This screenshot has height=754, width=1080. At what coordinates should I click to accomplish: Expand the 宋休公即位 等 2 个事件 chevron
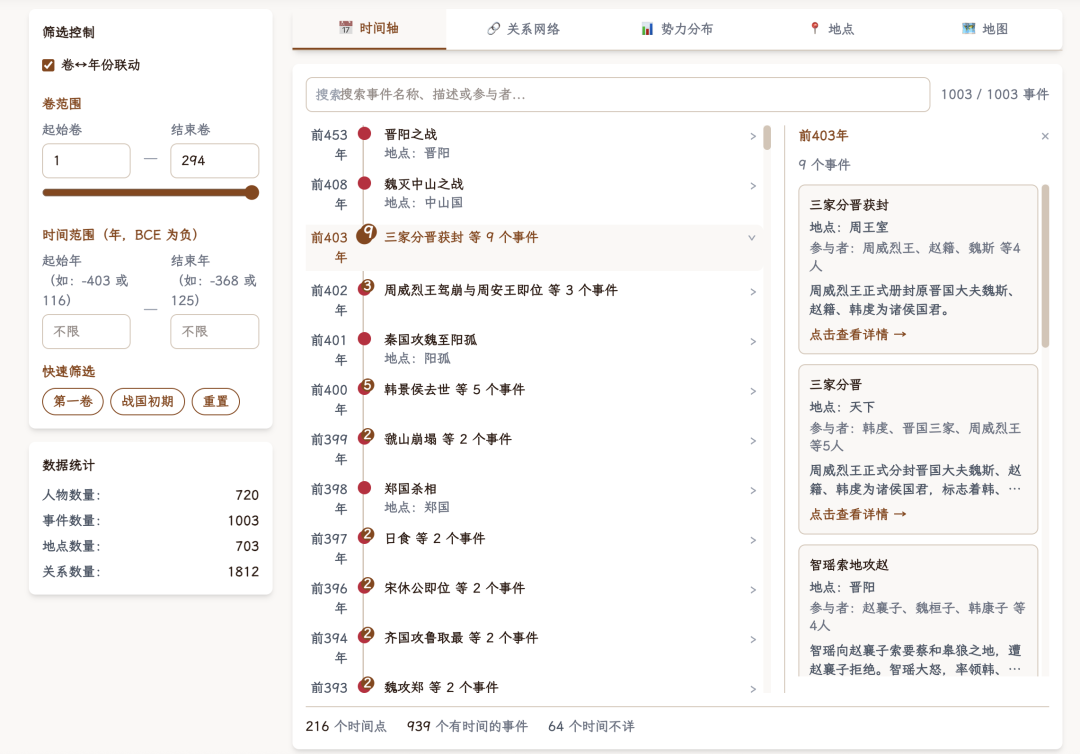coord(753,589)
